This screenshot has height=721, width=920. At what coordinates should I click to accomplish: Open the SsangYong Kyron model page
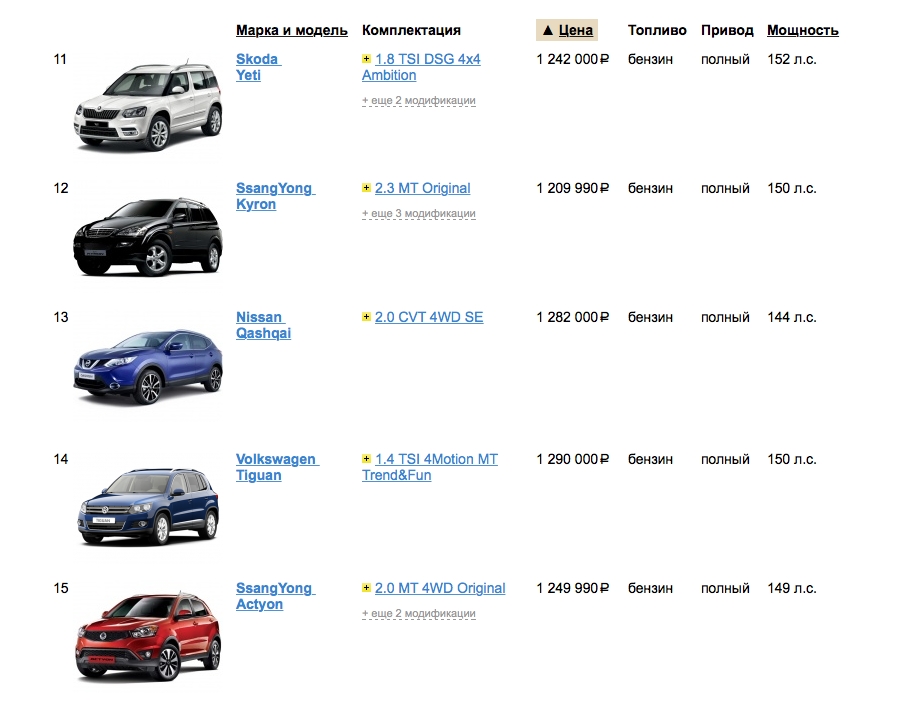pos(274,196)
